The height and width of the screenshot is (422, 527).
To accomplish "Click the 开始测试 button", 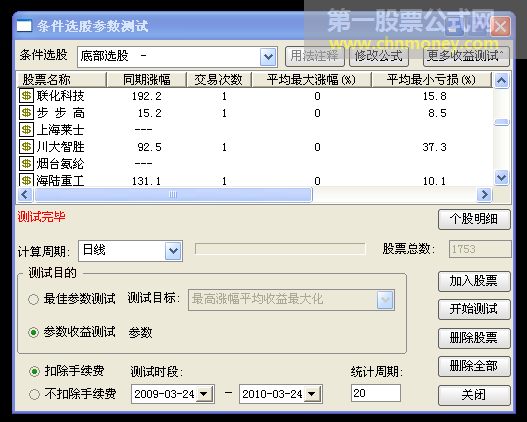I will click(474, 309).
